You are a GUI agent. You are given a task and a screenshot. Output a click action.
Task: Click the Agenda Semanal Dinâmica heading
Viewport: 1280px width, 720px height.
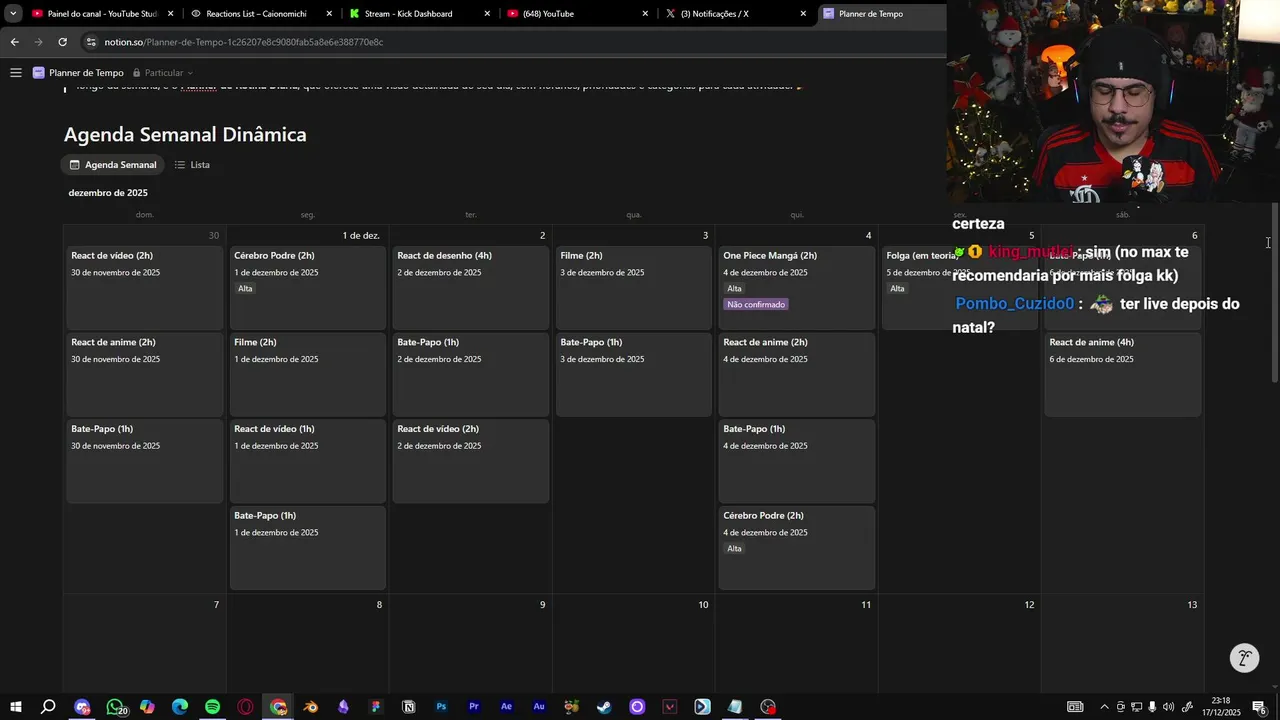point(185,134)
